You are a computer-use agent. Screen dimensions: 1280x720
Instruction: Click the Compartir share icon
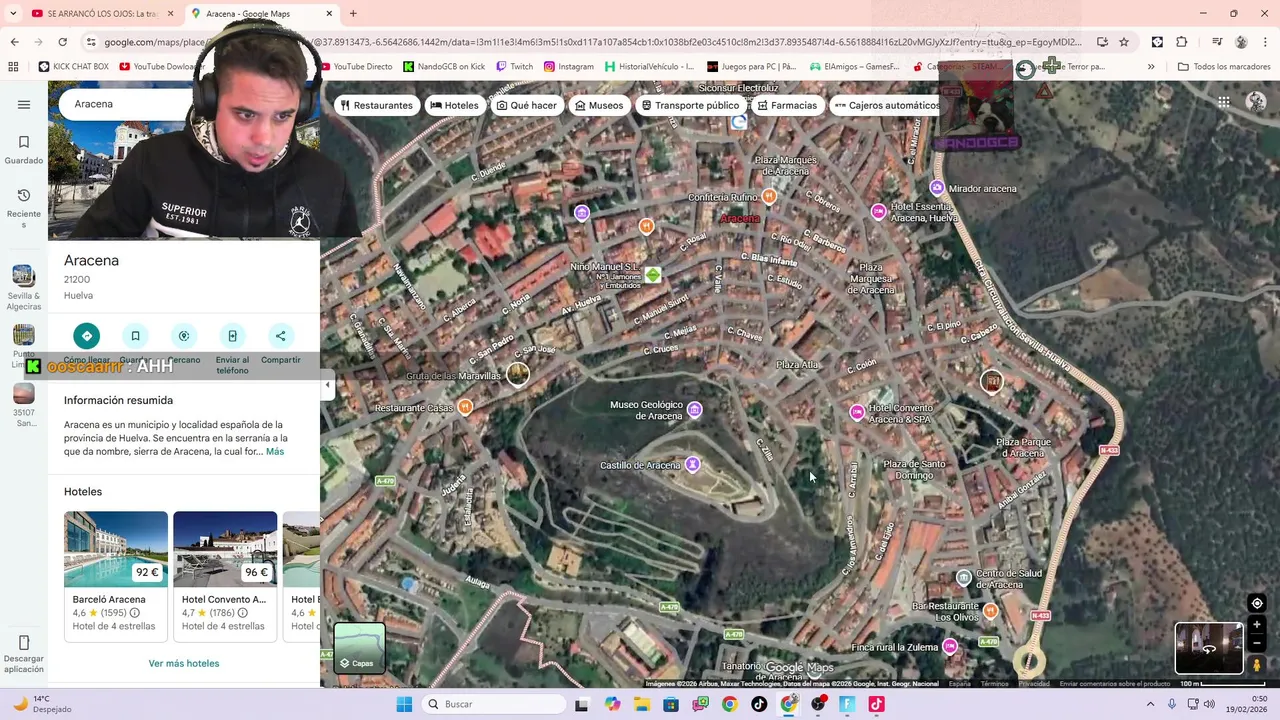(x=280, y=336)
